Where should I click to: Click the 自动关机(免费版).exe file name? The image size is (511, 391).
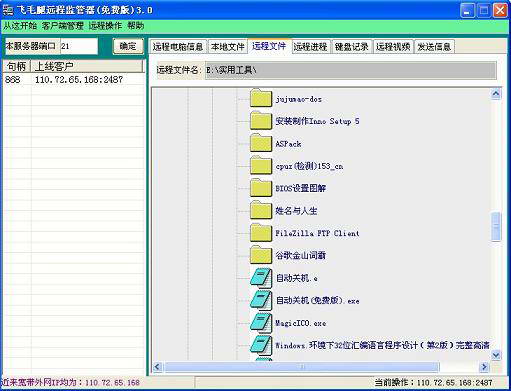[318, 300]
